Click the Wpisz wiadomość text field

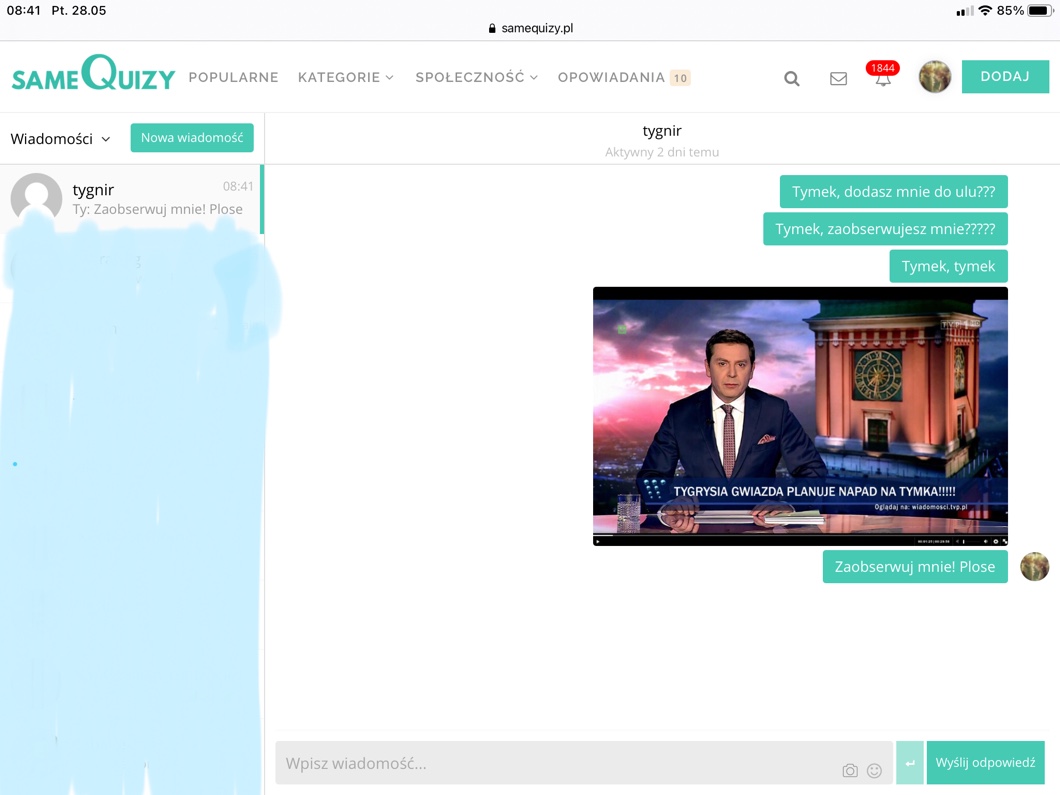click(555, 763)
